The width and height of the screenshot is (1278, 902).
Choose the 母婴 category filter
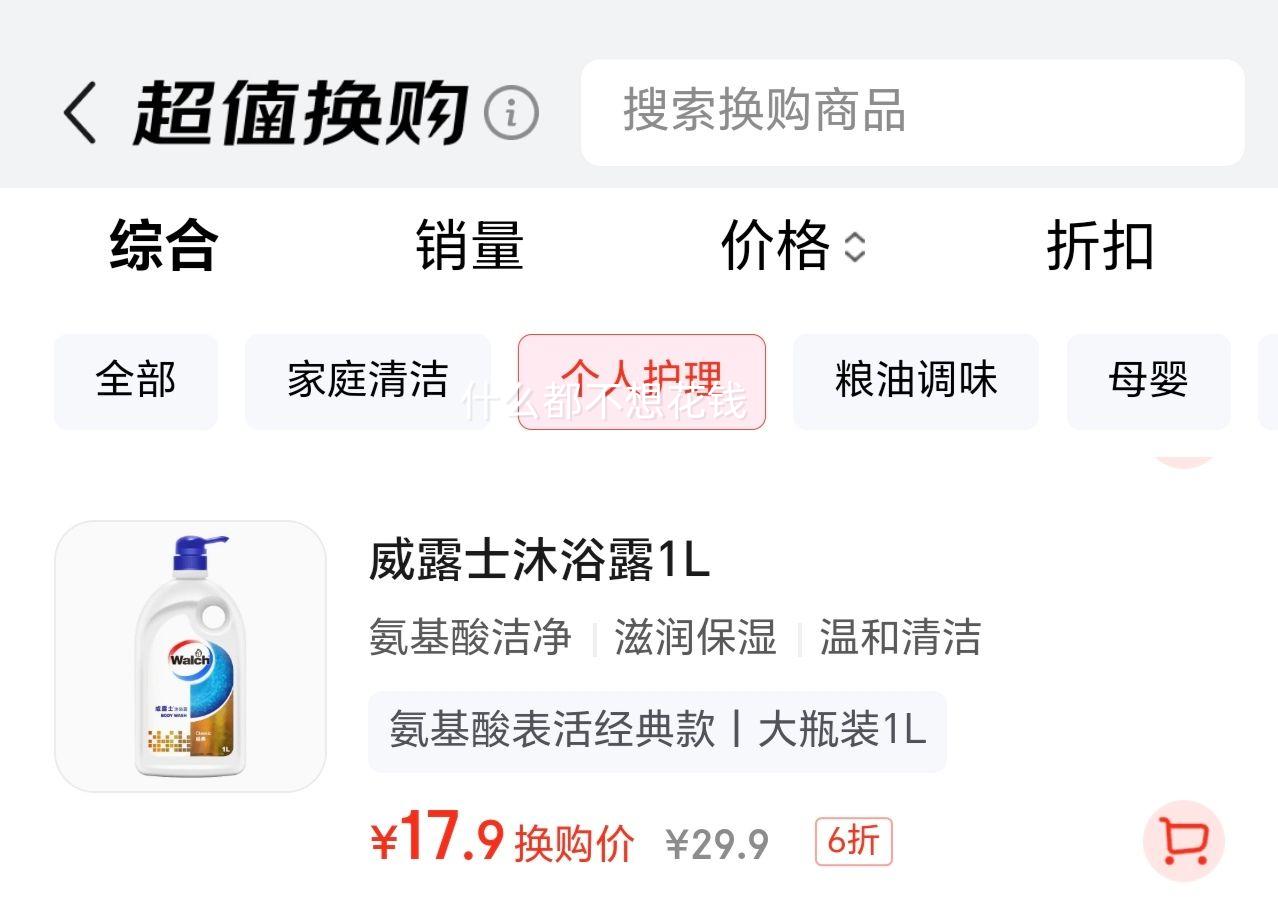click(1148, 381)
